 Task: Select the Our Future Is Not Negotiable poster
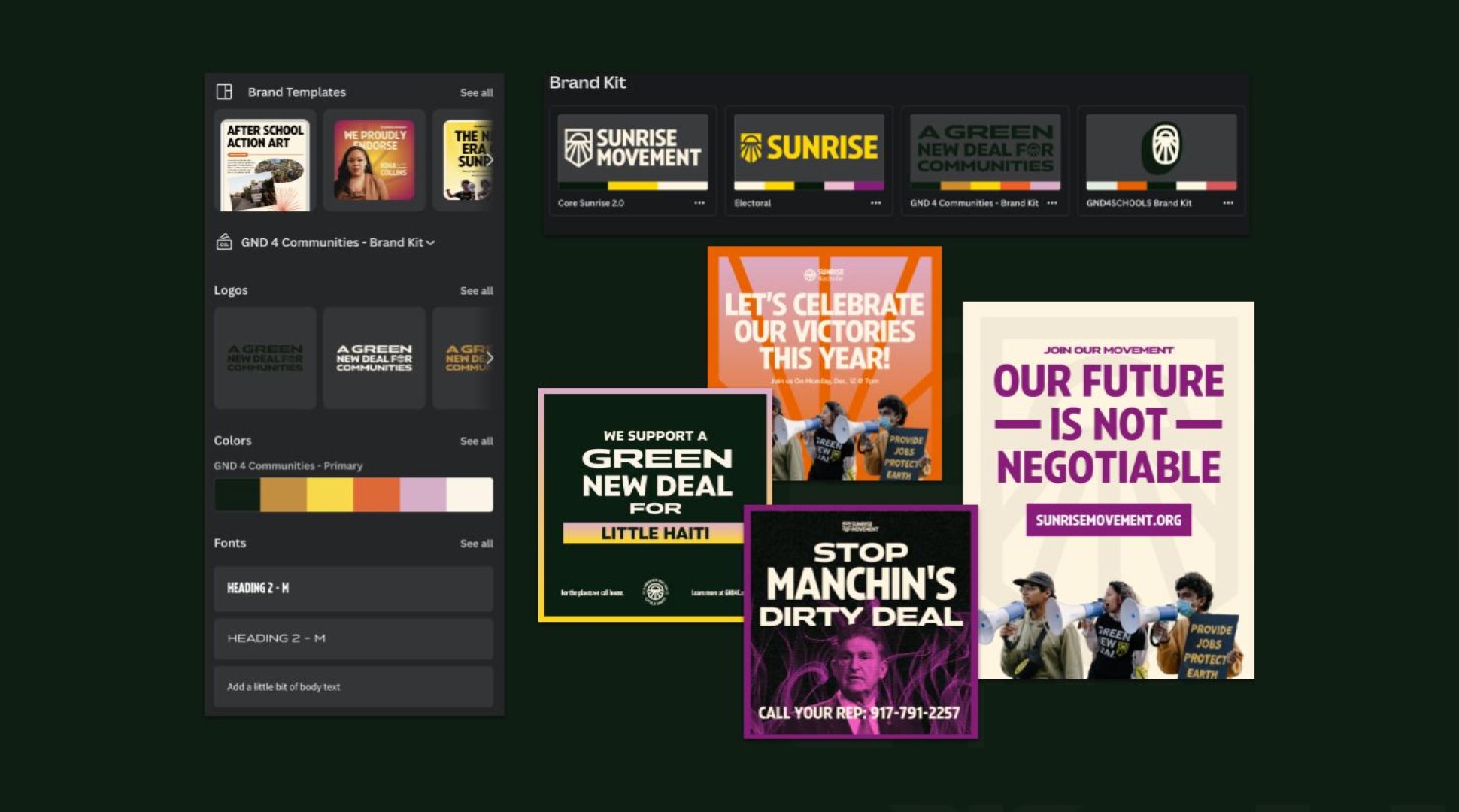point(1109,490)
